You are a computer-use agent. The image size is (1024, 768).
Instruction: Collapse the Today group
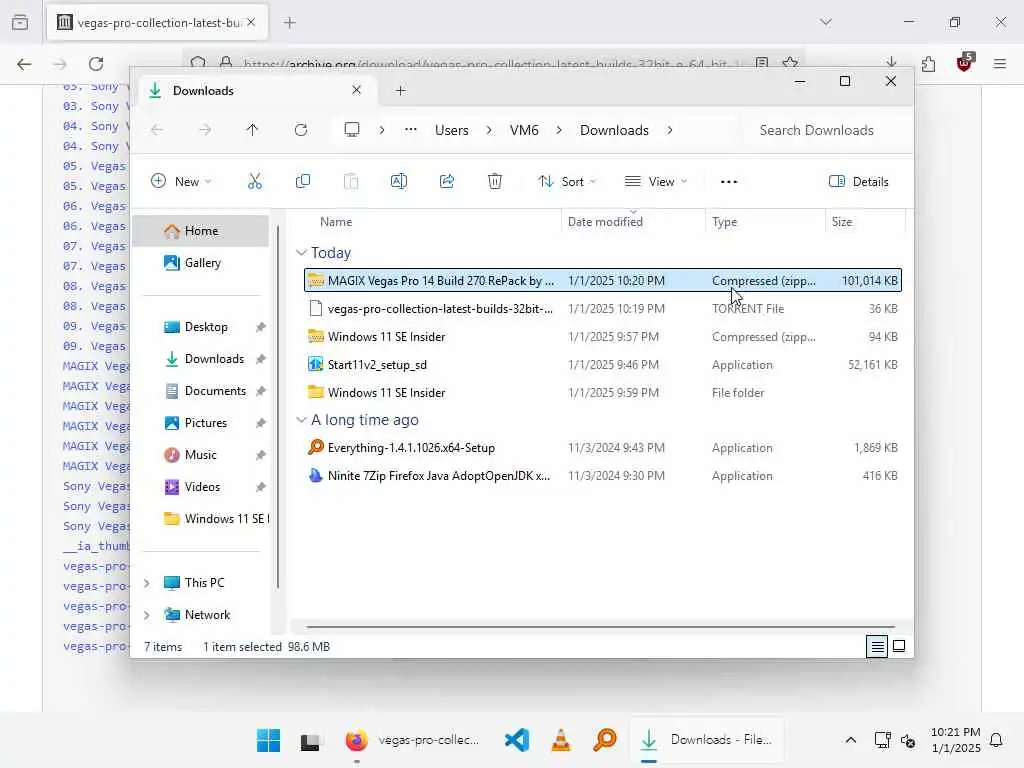point(301,253)
